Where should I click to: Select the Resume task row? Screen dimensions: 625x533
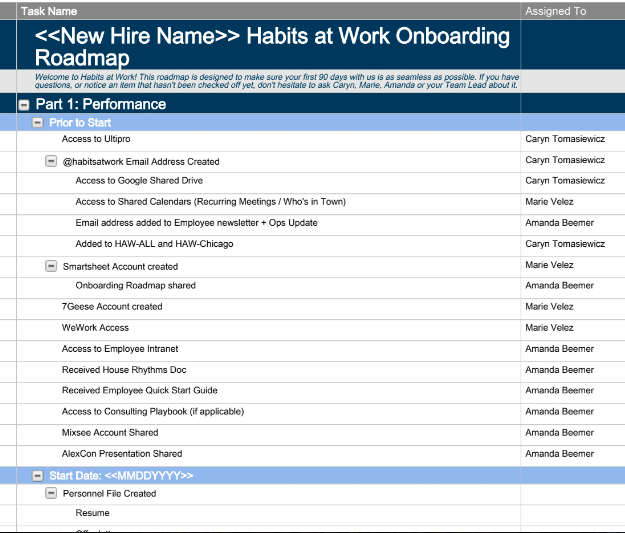pyautogui.click(x=92, y=513)
